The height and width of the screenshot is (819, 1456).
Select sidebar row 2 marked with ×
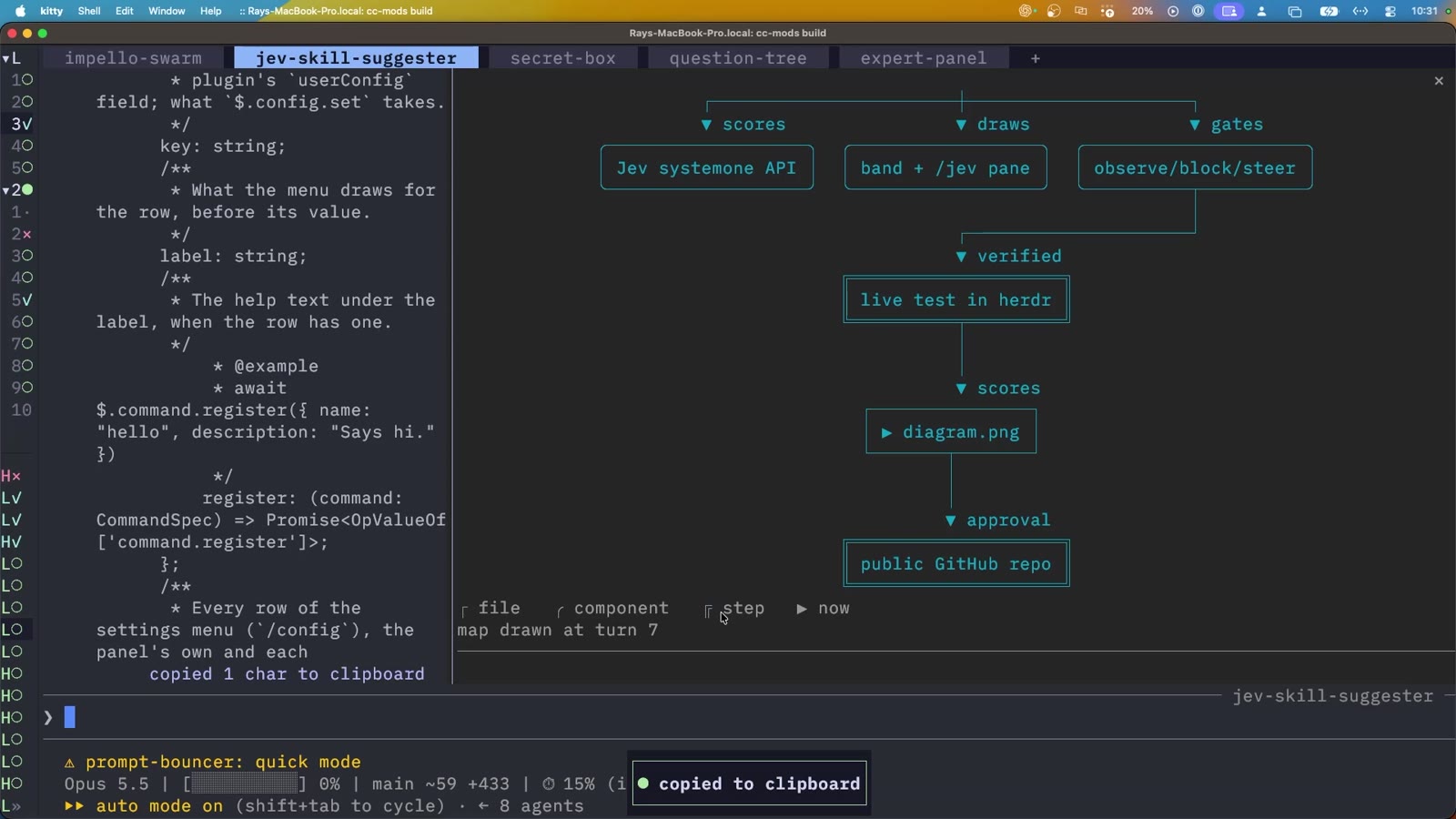tap(22, 234)
